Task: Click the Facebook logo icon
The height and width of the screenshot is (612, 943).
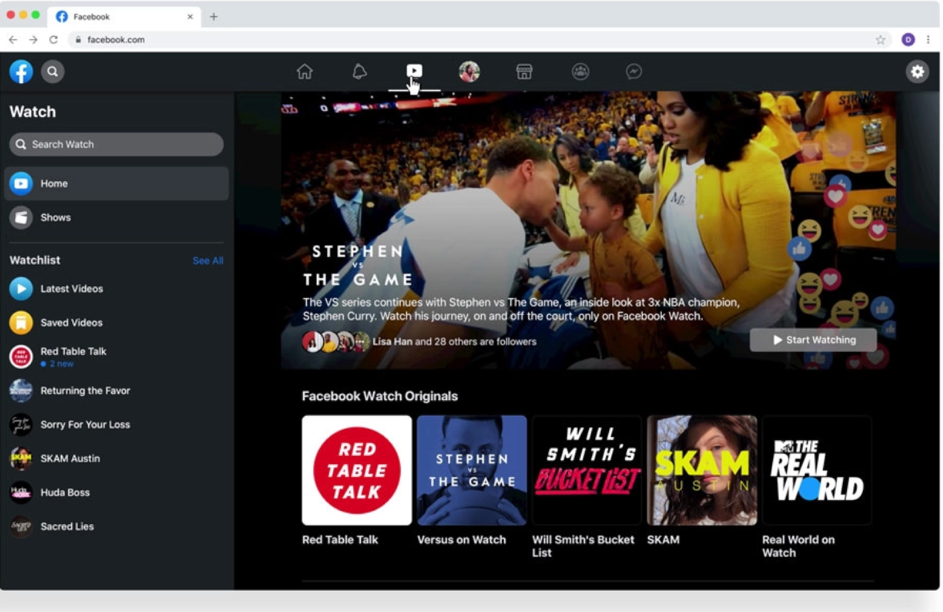Action: pos(21,72)
